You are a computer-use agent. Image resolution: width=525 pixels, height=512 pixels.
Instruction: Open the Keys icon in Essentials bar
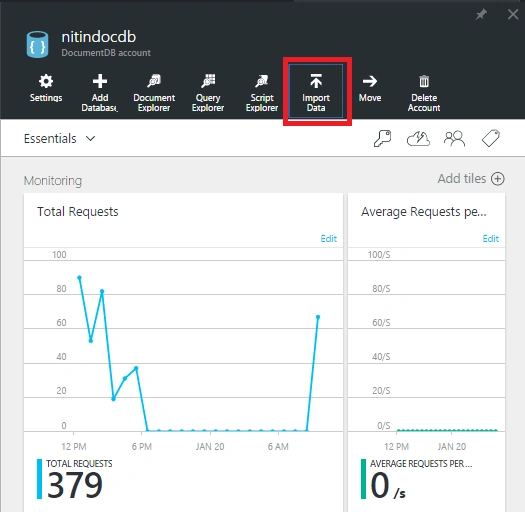pos(382,139)
